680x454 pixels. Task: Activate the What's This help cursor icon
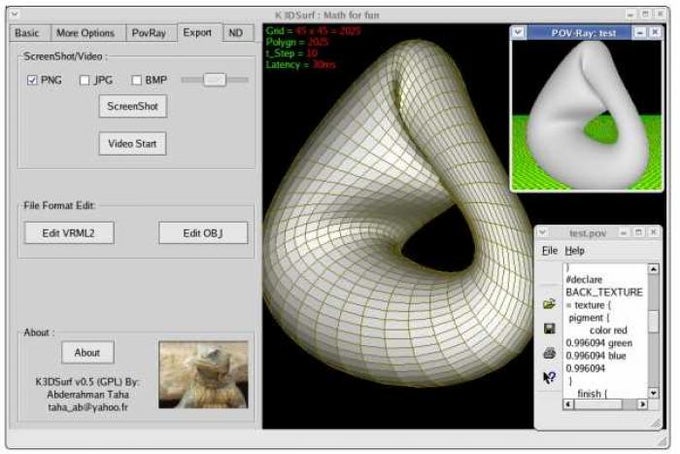549,377
